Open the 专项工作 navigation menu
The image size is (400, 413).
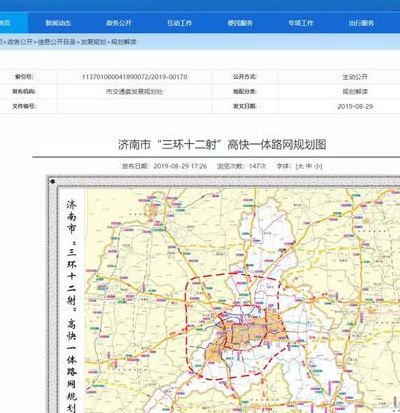pos(301,23)
